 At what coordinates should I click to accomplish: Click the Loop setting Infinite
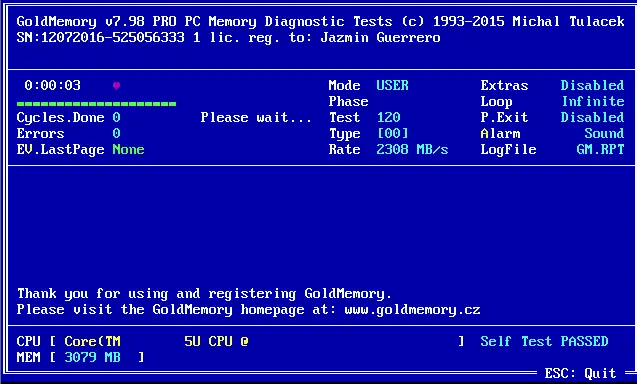coord(593,101)
